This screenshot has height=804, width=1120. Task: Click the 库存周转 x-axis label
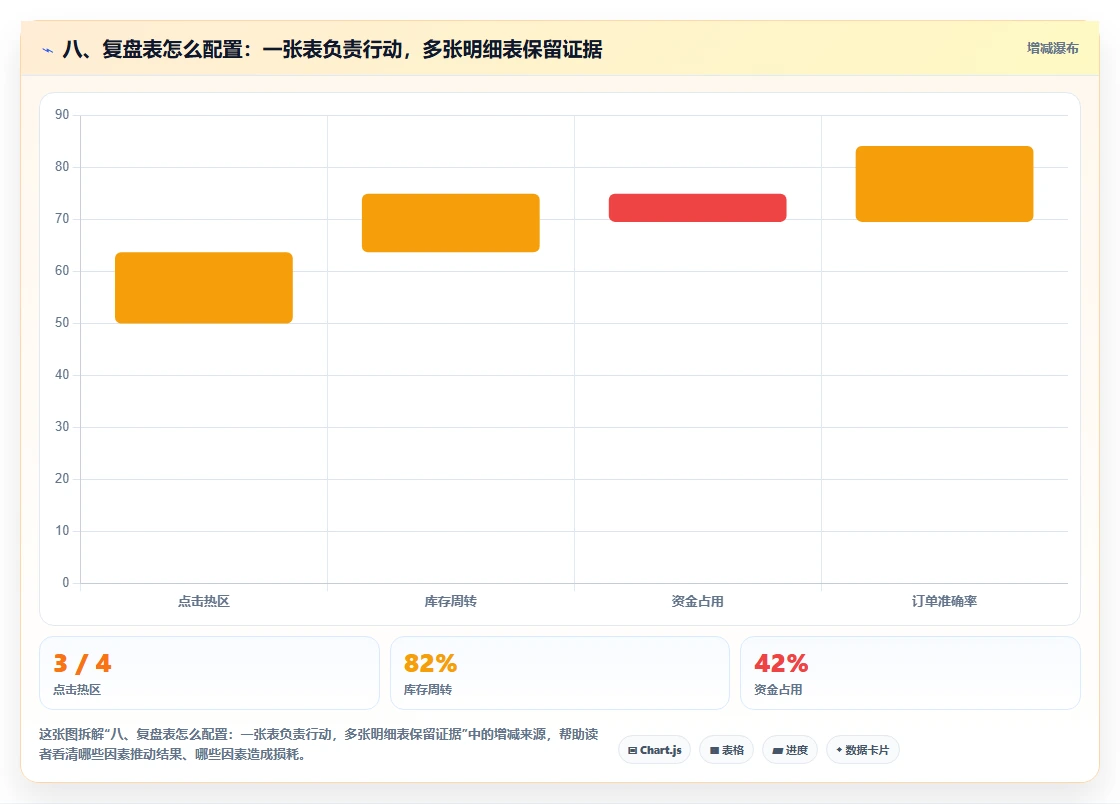coord(451,601)
